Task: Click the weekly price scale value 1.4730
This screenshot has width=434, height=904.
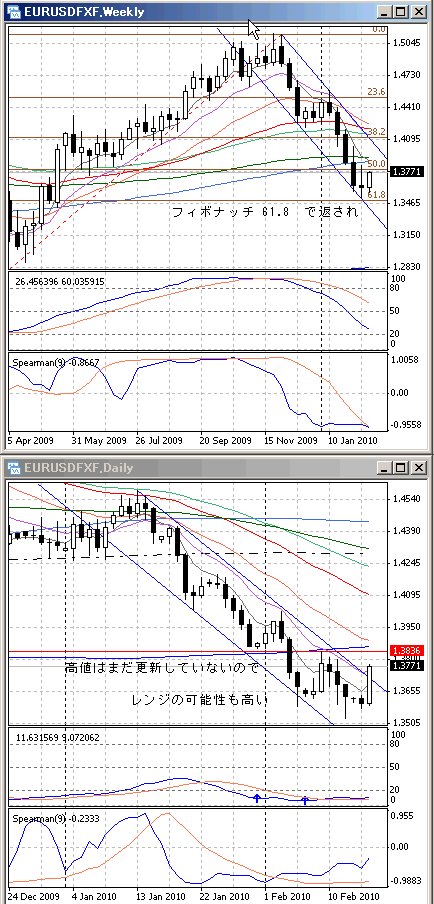Action: [x=407, y=75]
